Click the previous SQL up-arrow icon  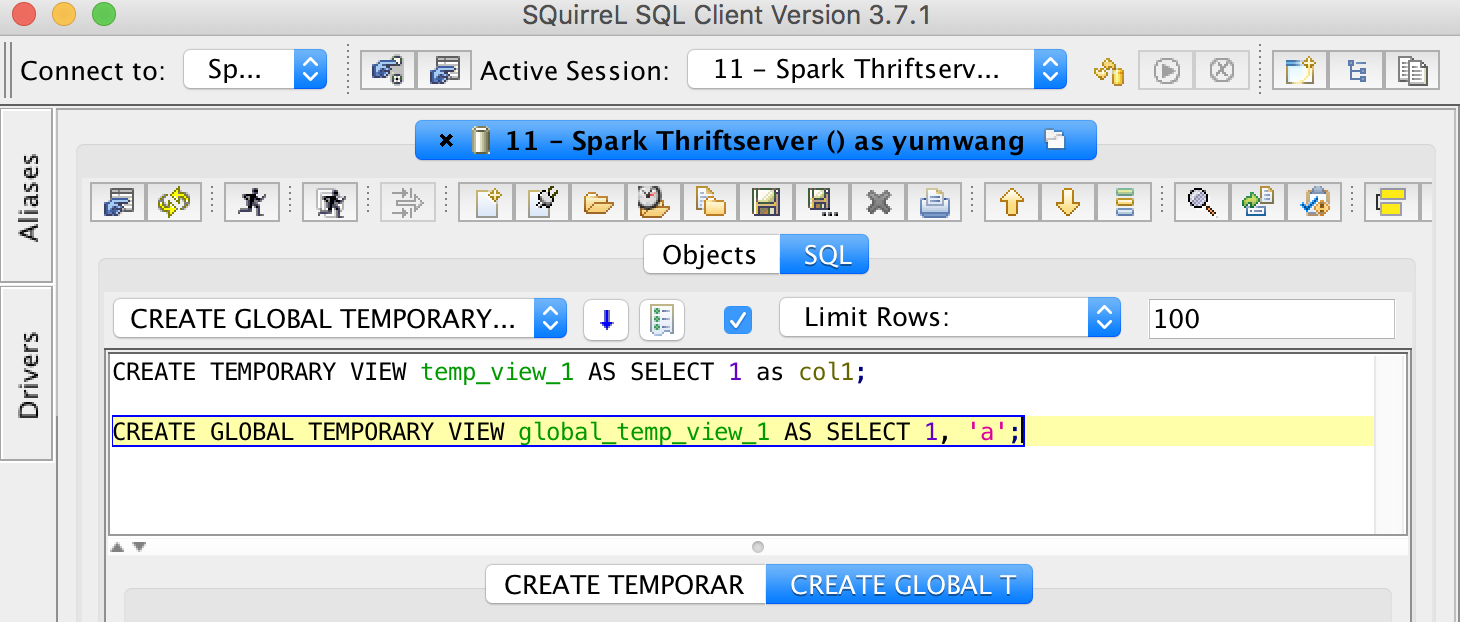(1012, 202)
